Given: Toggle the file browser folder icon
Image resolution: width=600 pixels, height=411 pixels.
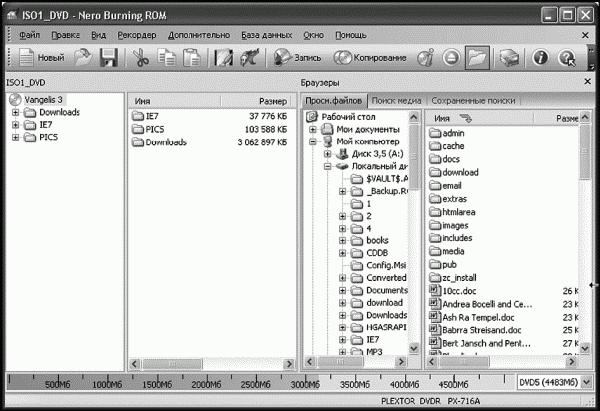Looking at the screenshot, I should [x=477, y=58].
